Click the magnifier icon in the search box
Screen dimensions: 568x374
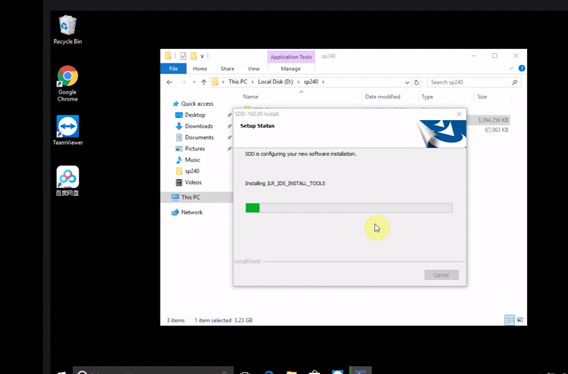pyautogui.click(x=514, y=82)
